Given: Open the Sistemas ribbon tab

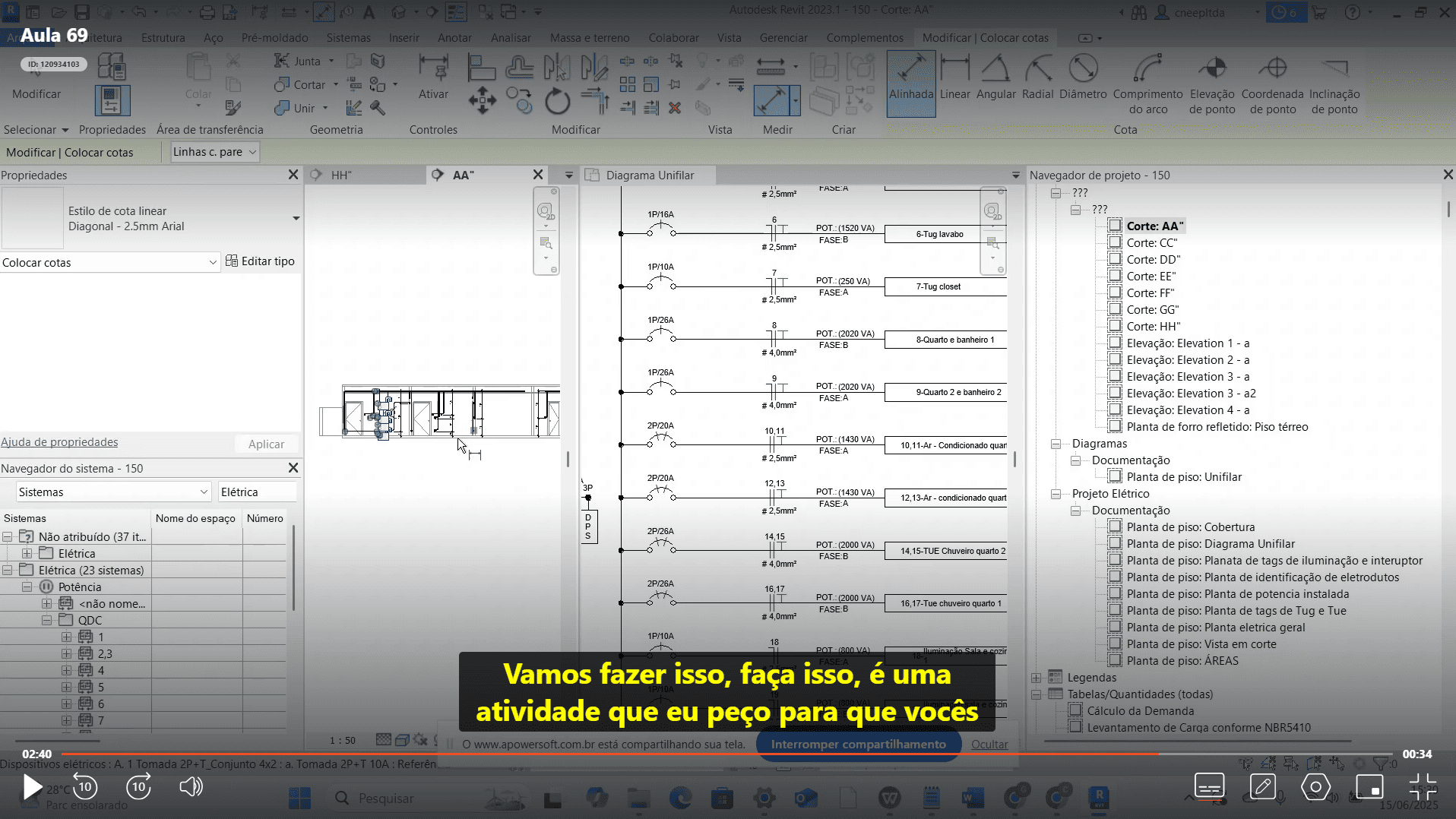Looking at the screenshot, I should (348, 38).
